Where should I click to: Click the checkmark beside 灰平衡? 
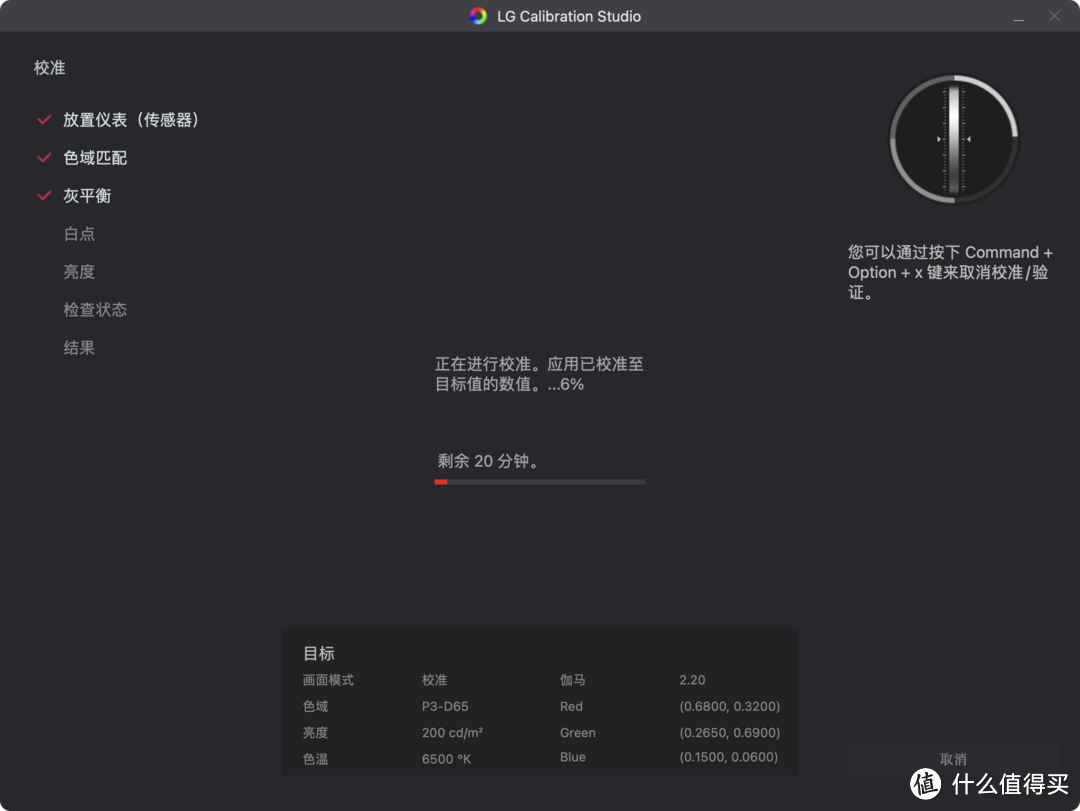pyautogui.click(x=44, y=196)
